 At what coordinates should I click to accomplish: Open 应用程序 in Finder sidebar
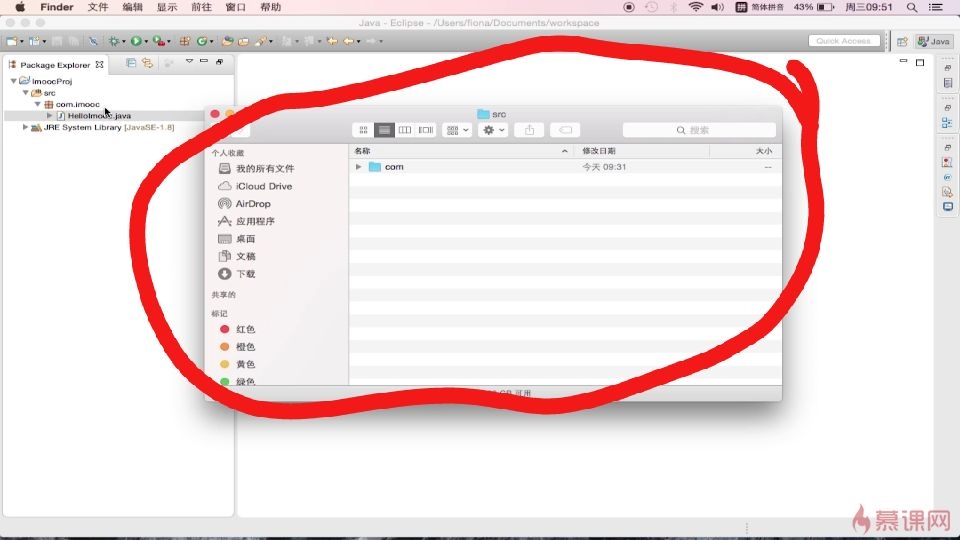[x=247, y=221]
